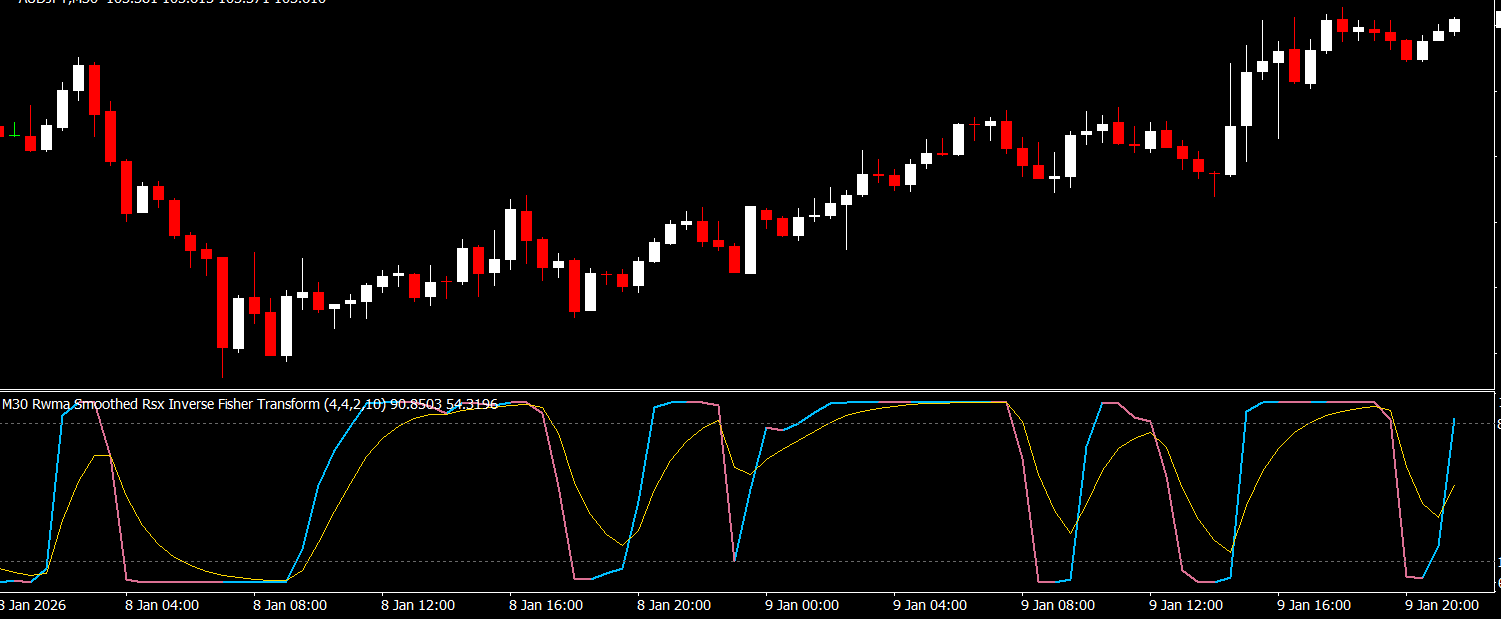The image size is (1501, 619).
Task: Click the '9 Jan 20:00' time label
Action: (1442, 605)
